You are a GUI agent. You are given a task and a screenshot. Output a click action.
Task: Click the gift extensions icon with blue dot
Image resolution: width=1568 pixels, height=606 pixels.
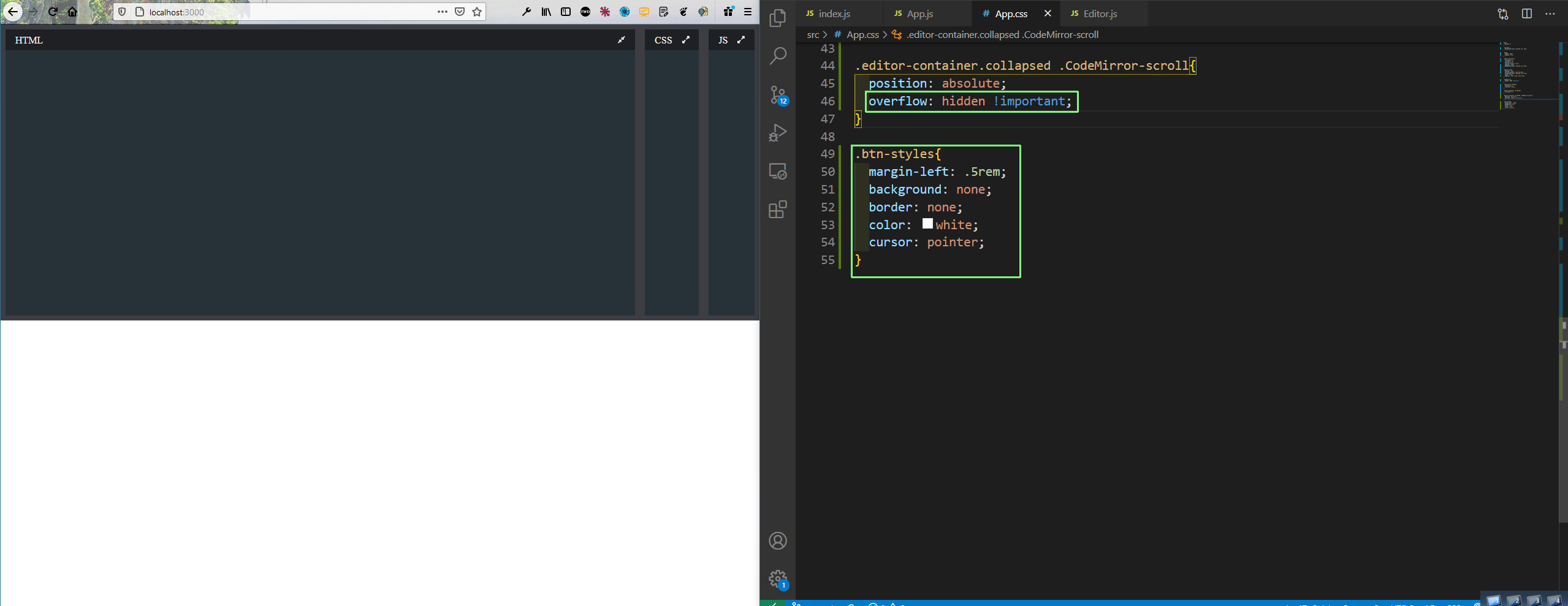728,12
